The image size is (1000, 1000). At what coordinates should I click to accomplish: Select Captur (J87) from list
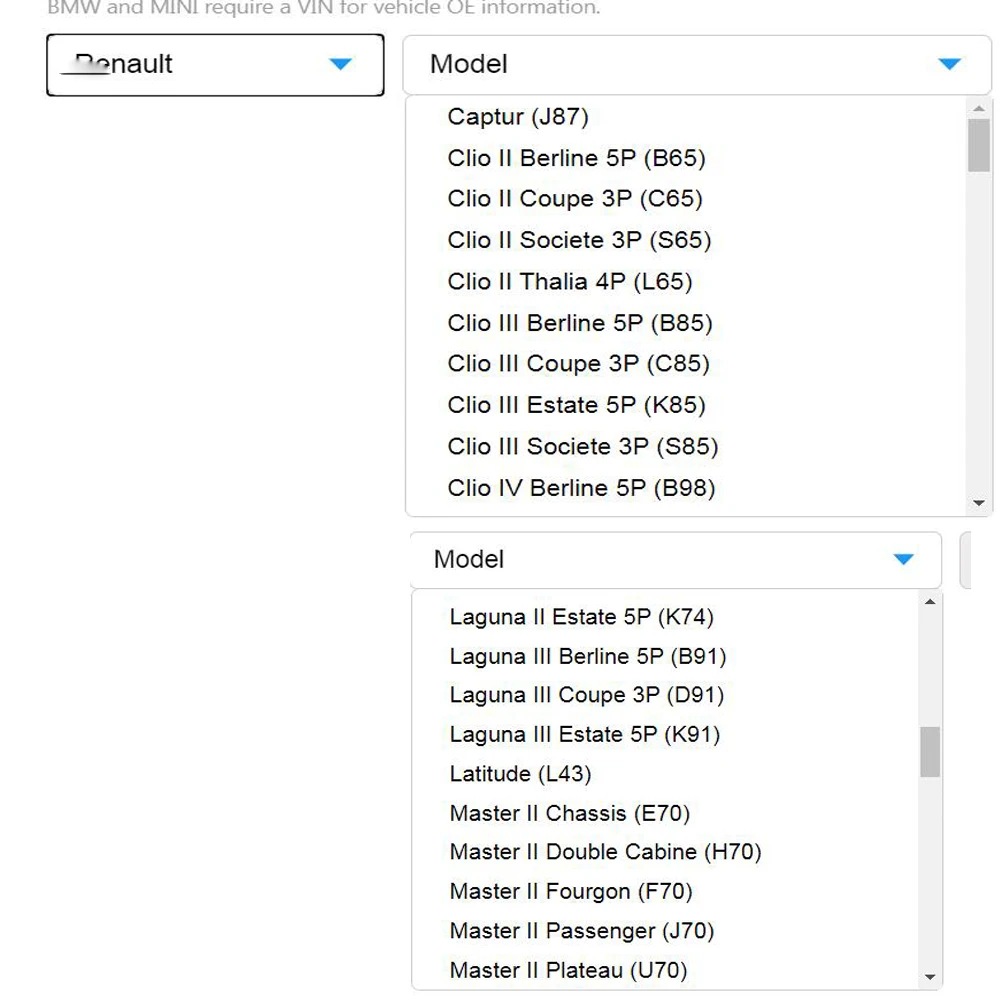518,117
